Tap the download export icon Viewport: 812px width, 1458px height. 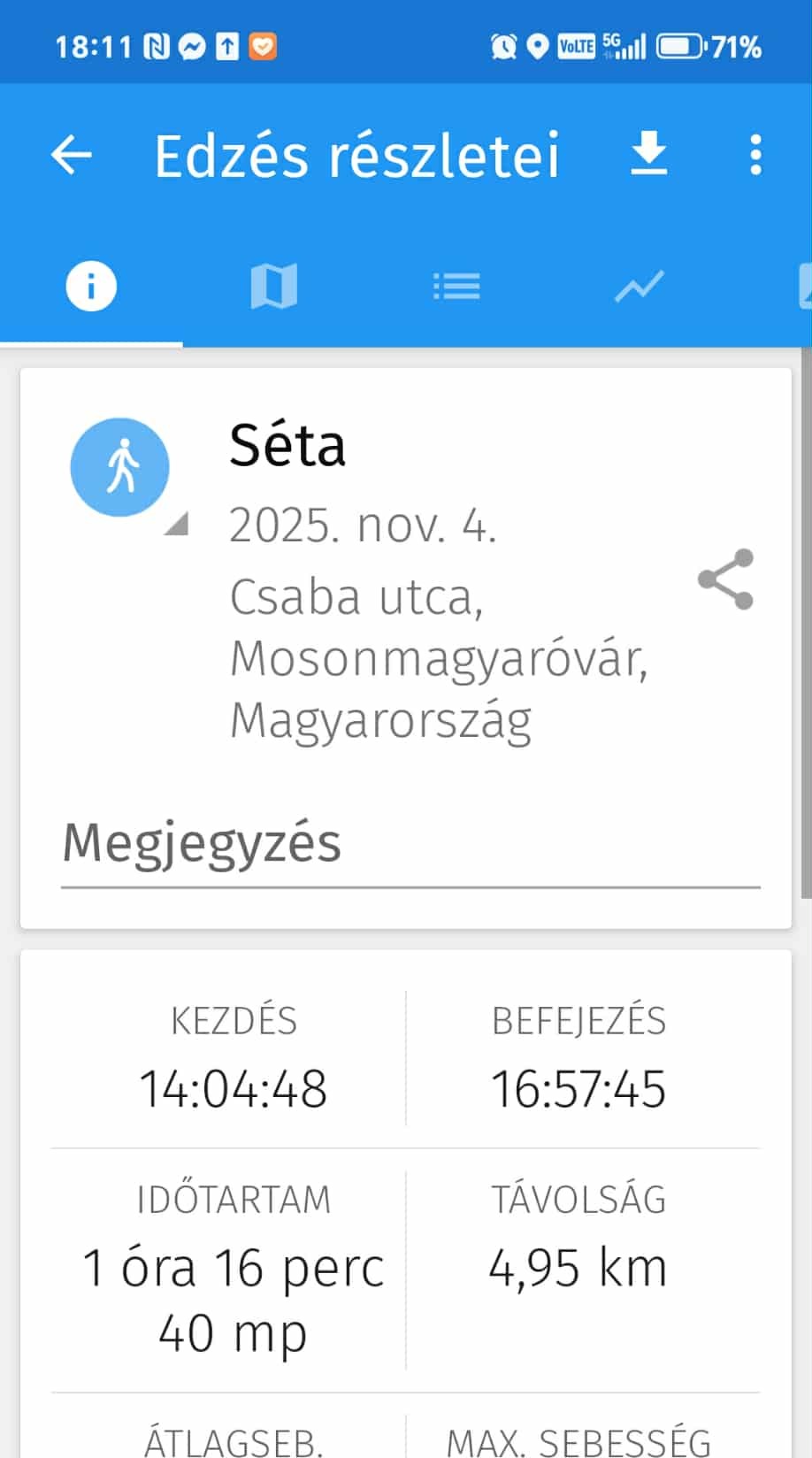click(648, 154)
